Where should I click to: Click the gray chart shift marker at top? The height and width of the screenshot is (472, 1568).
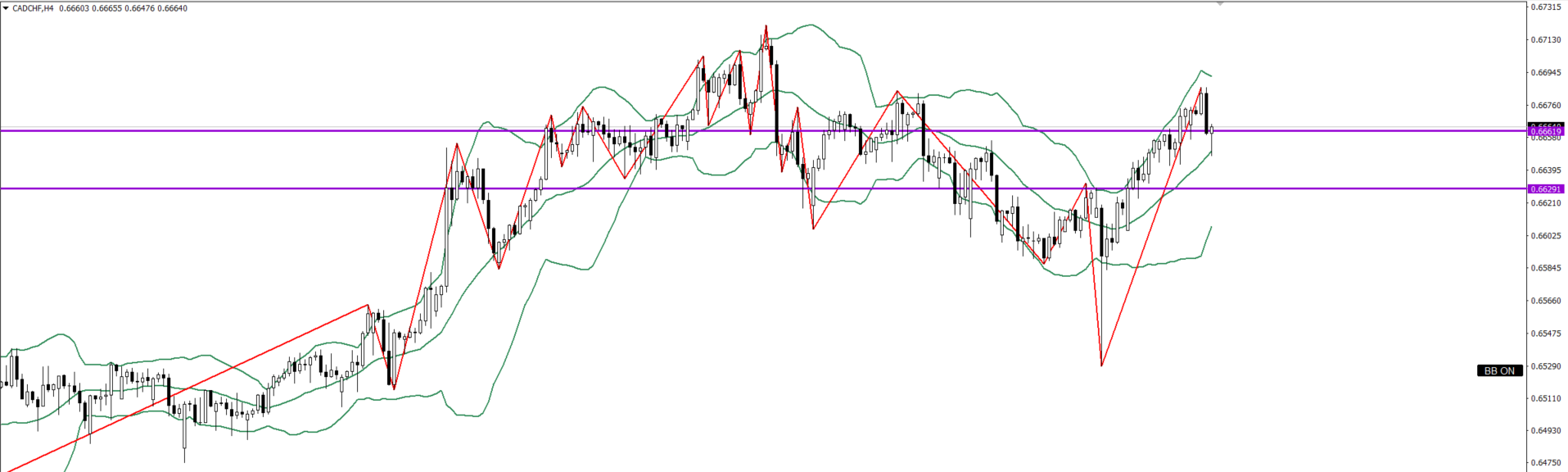coord(1220,4)
